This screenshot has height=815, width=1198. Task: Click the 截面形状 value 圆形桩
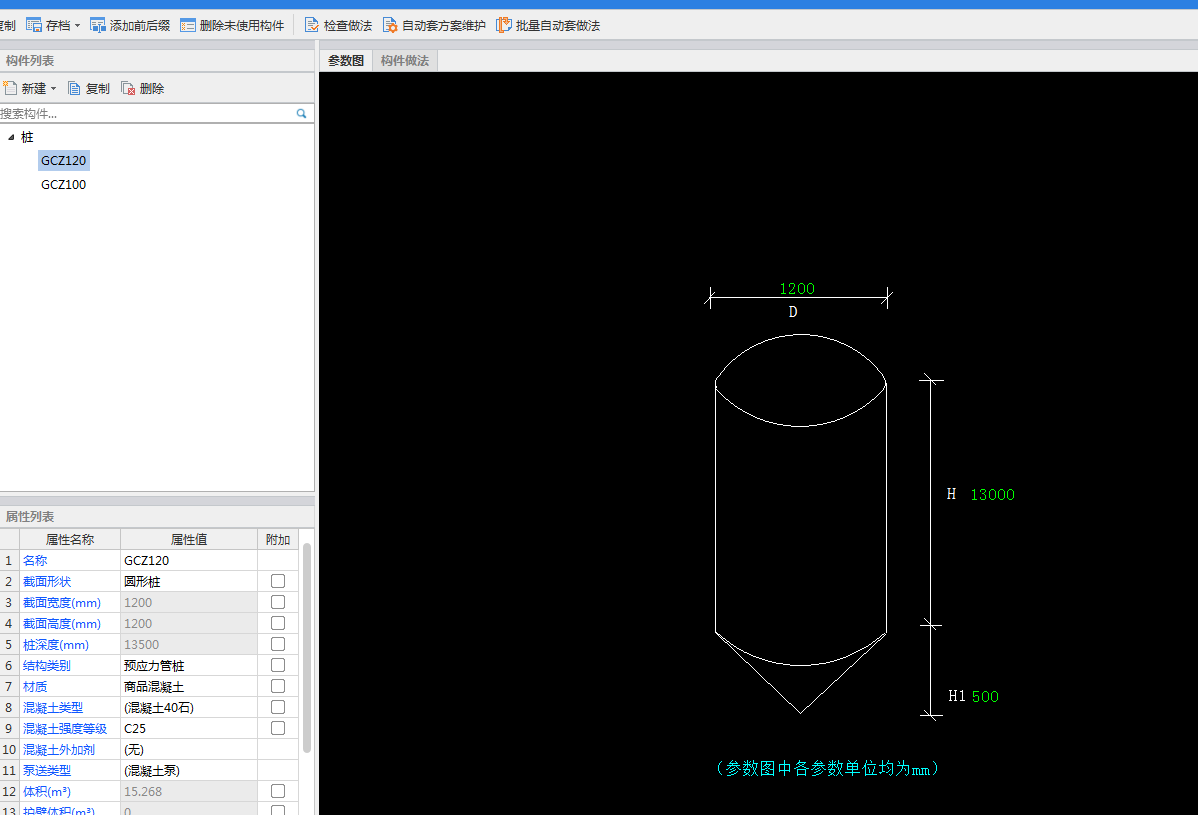tap(189, 581)
